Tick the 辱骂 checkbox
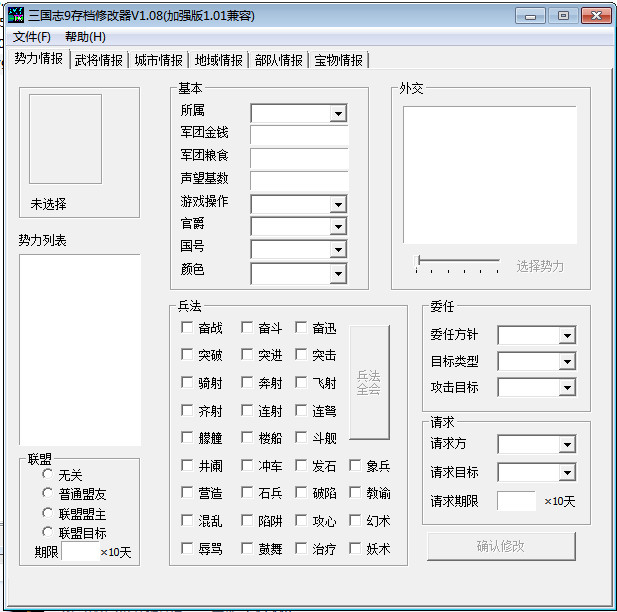This screenshot has height=612, width=617. (x=187, y=548)
